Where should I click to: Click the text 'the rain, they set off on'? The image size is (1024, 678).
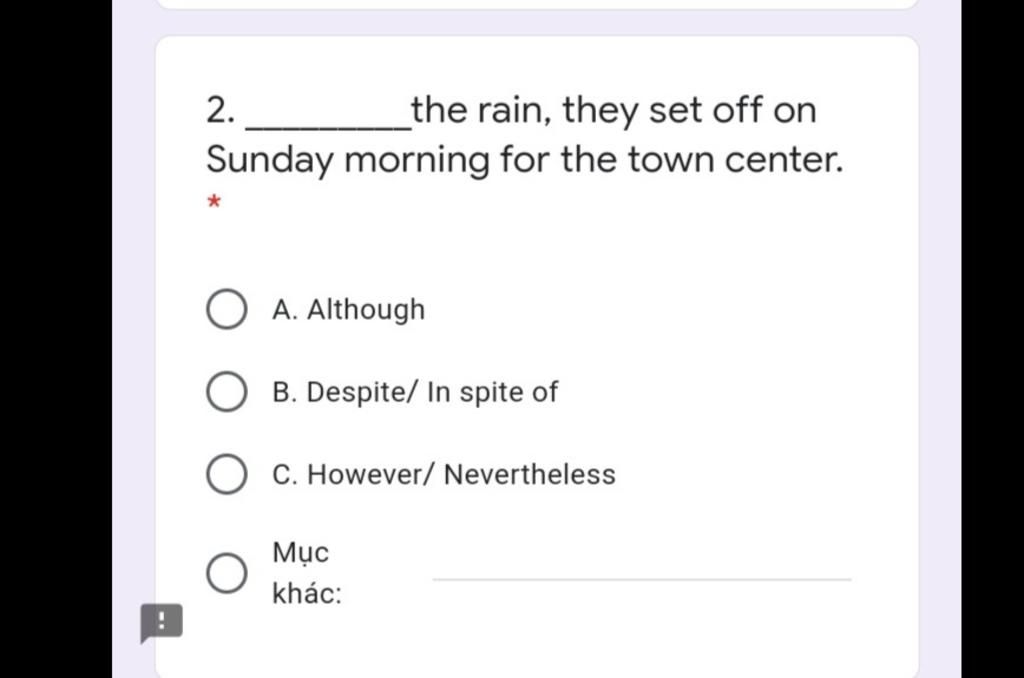tap(614, 110)
